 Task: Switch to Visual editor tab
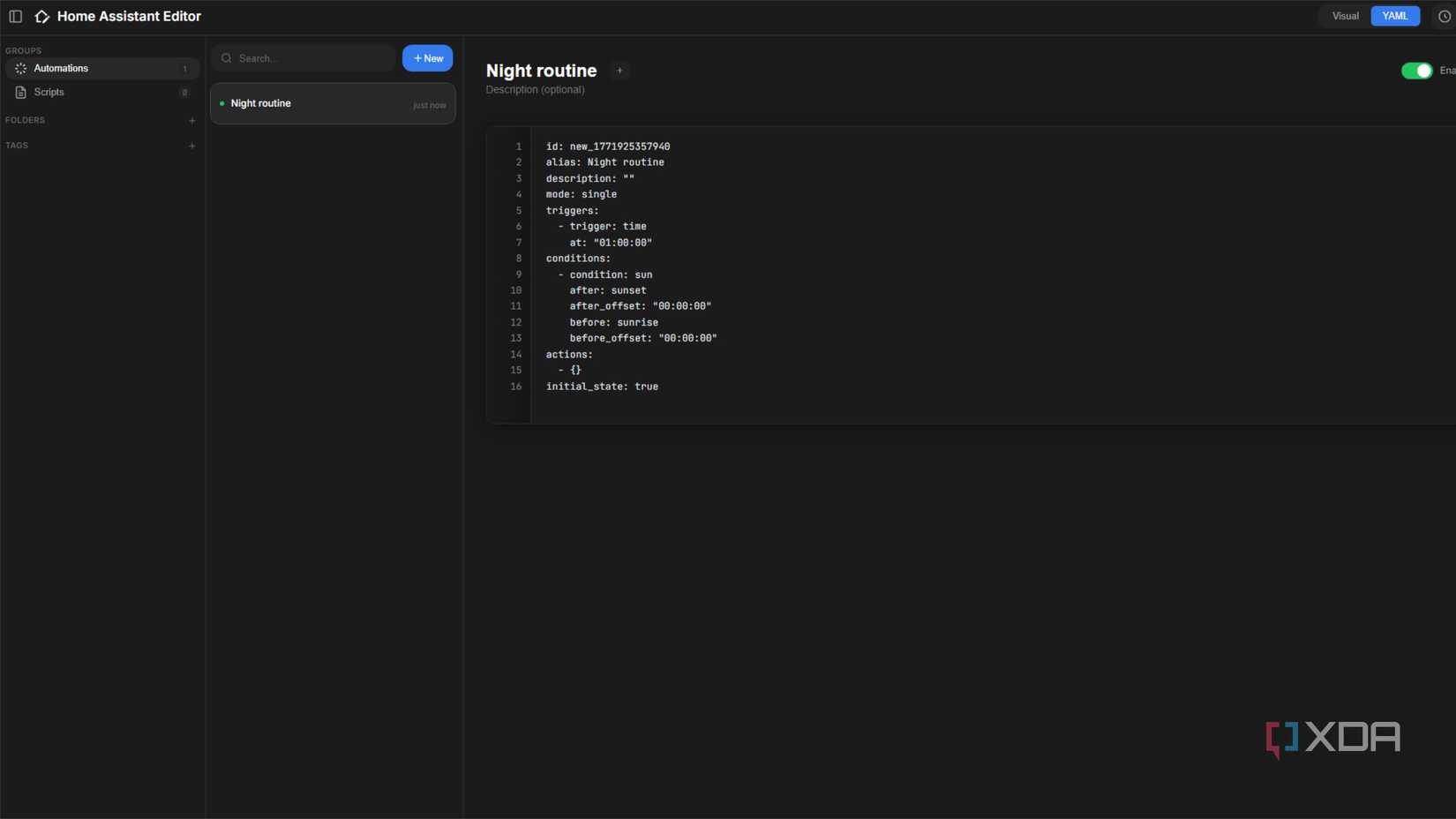1345,16
